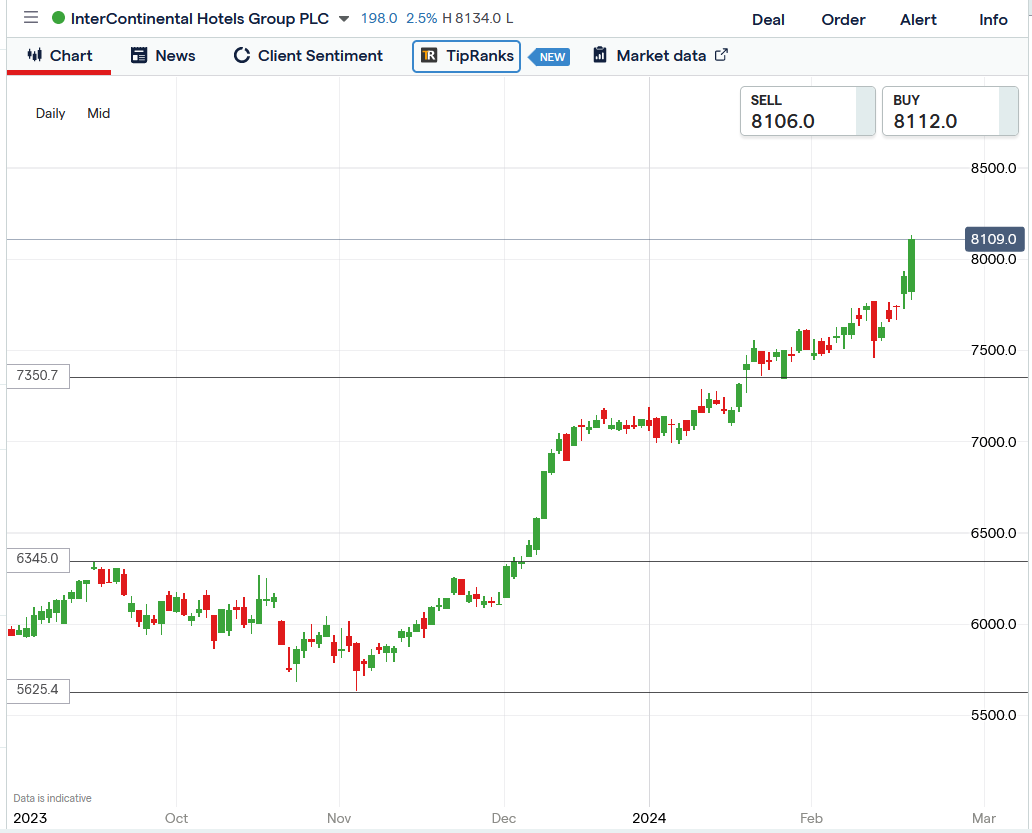Click the H 8134.0 high value

[x=472, y=18]
